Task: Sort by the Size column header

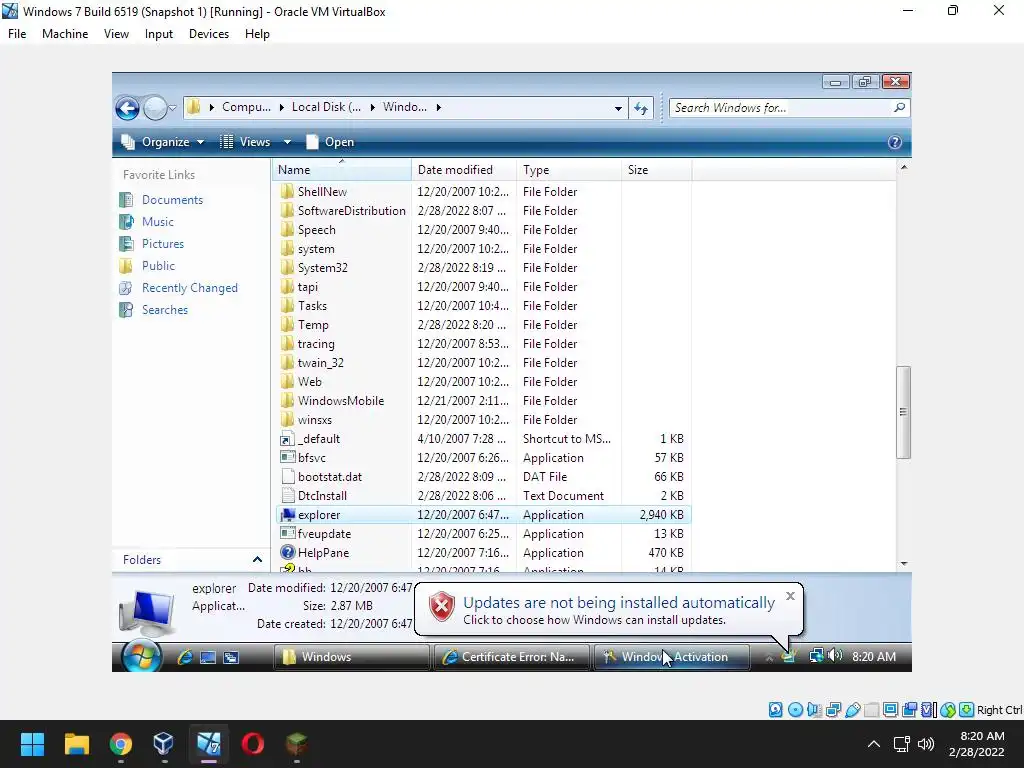Action: [656, 170]
